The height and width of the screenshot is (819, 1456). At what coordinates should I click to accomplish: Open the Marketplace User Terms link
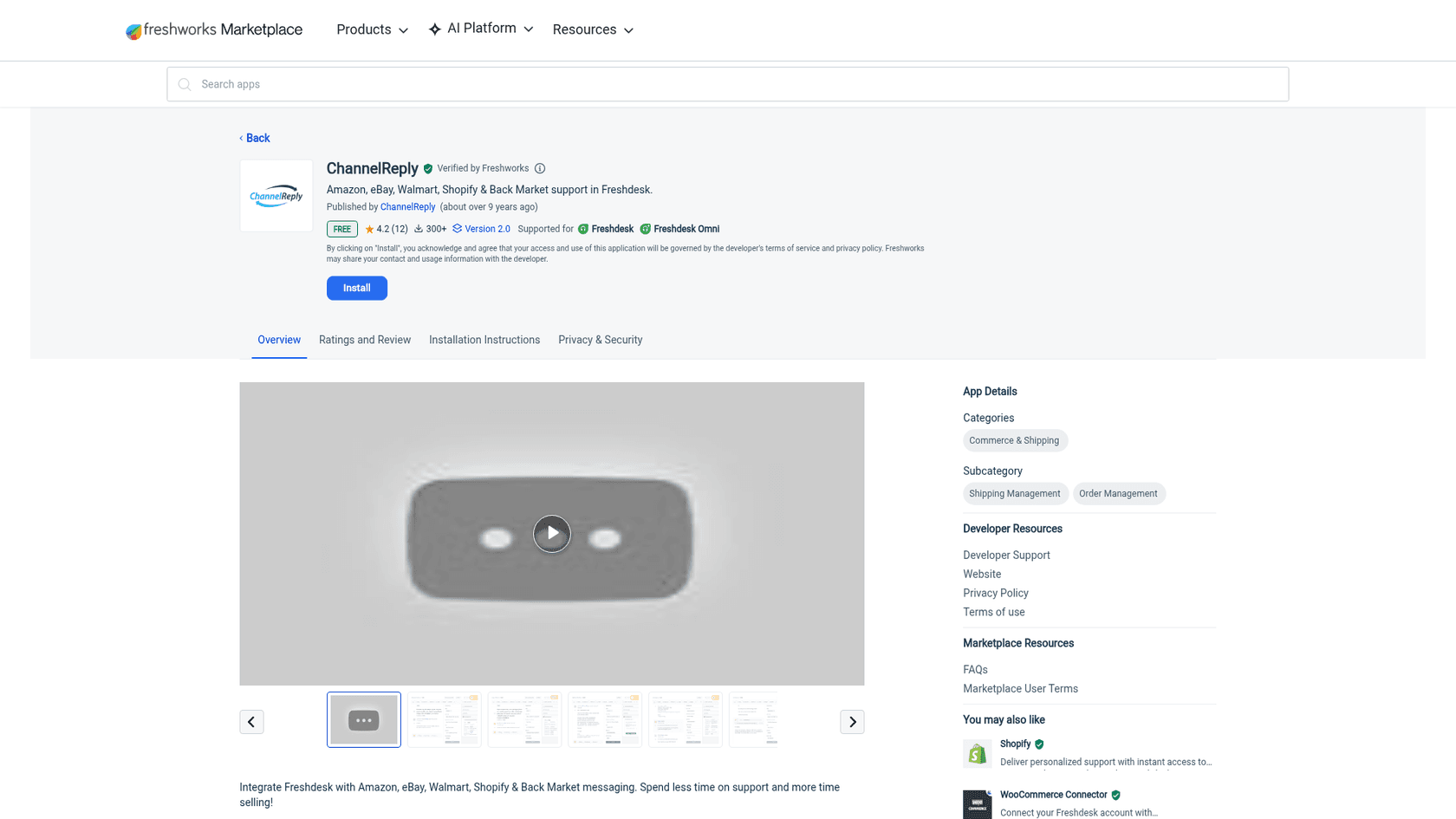[1021, 689]
